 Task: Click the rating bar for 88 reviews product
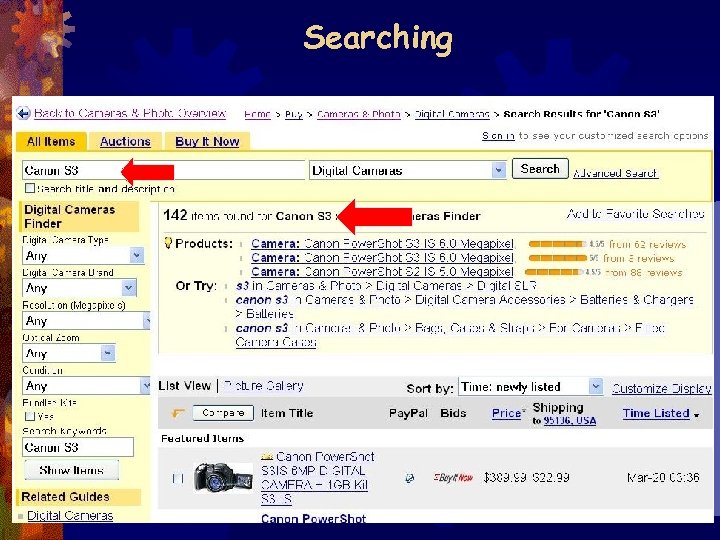554,272
